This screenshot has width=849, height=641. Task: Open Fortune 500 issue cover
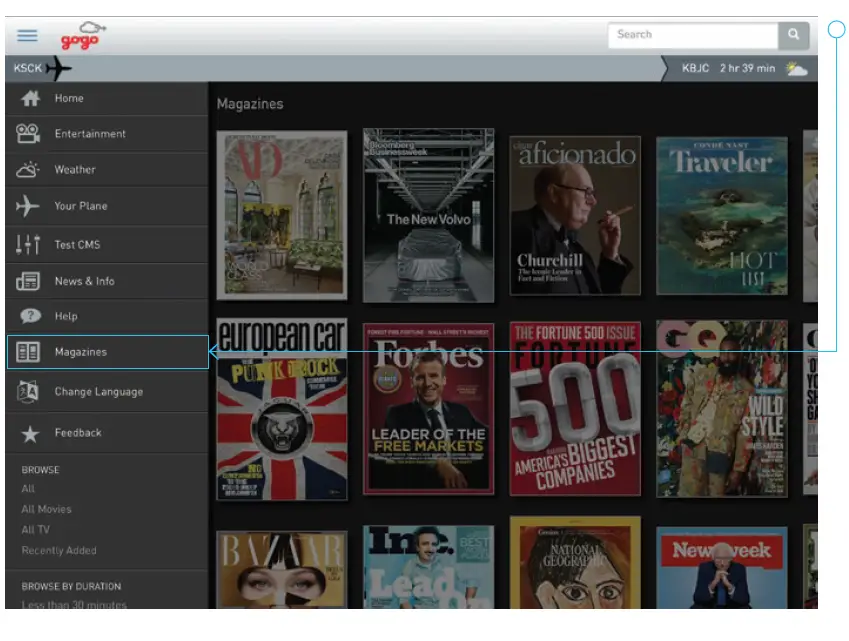pyautogui.click(x=575, y=408)
